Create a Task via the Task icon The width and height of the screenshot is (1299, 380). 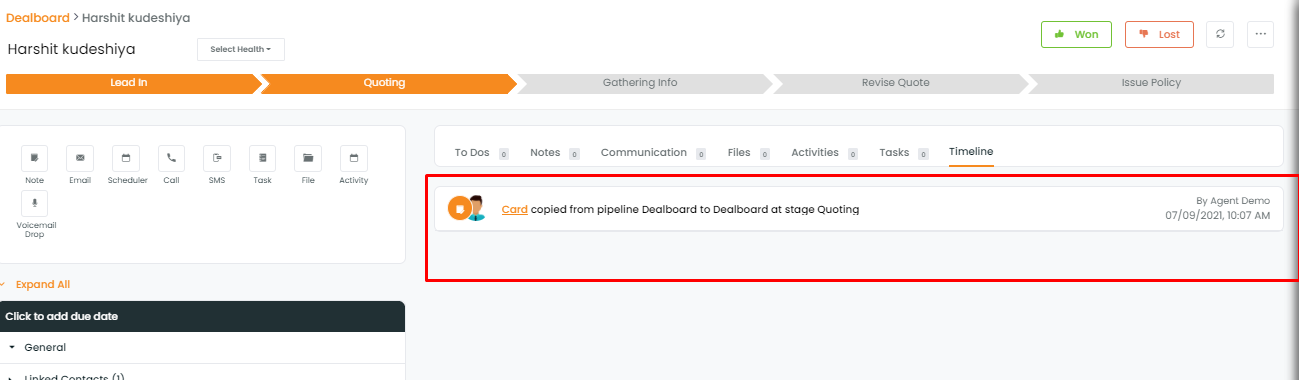(x=262, y=158)
